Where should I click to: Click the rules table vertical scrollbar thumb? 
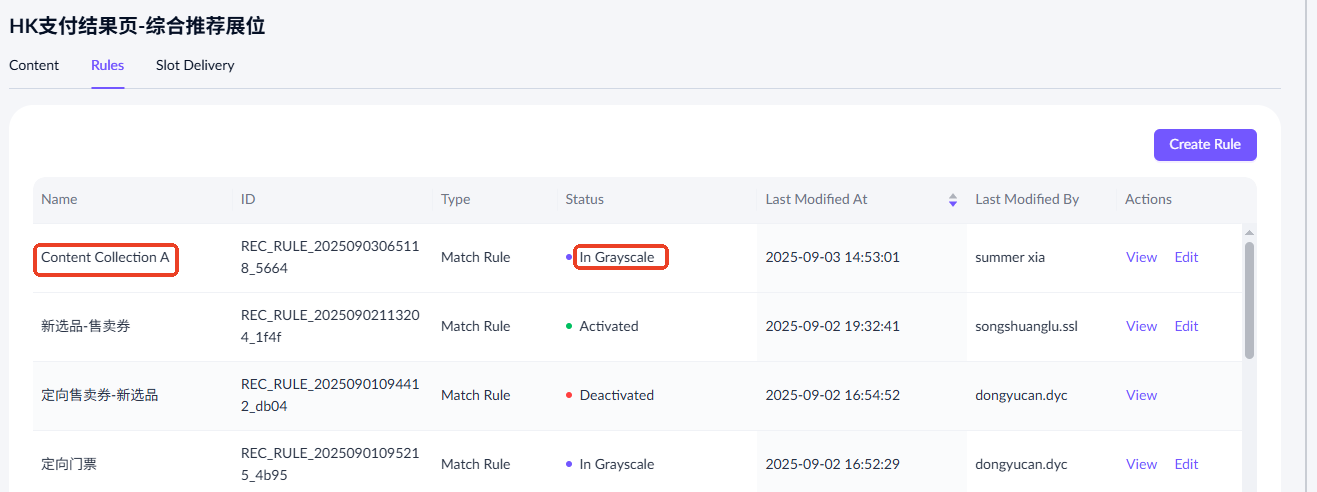[1249, 300]
